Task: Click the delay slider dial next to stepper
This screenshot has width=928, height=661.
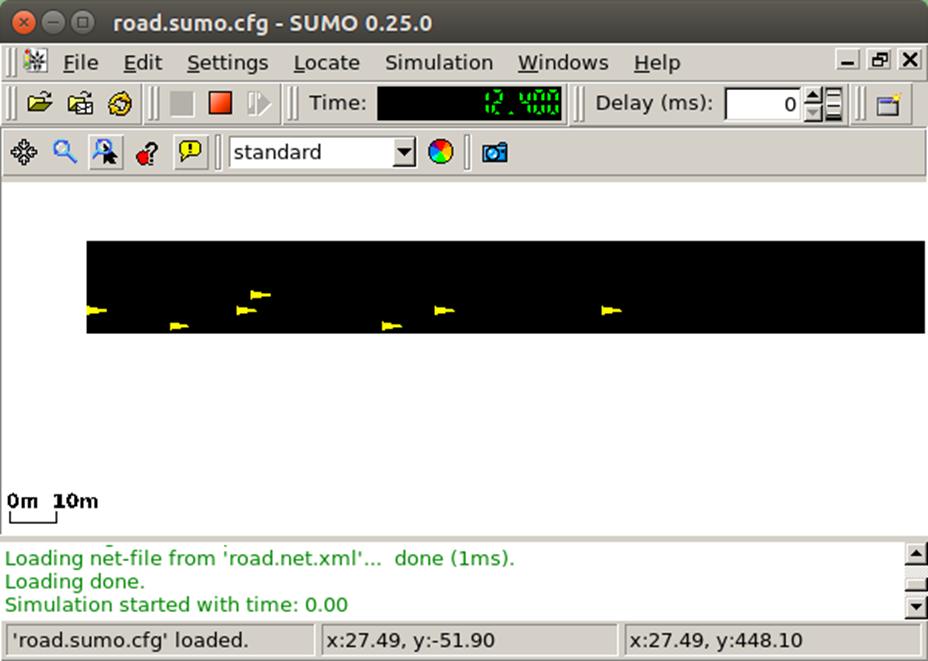Action: [833, 104]
